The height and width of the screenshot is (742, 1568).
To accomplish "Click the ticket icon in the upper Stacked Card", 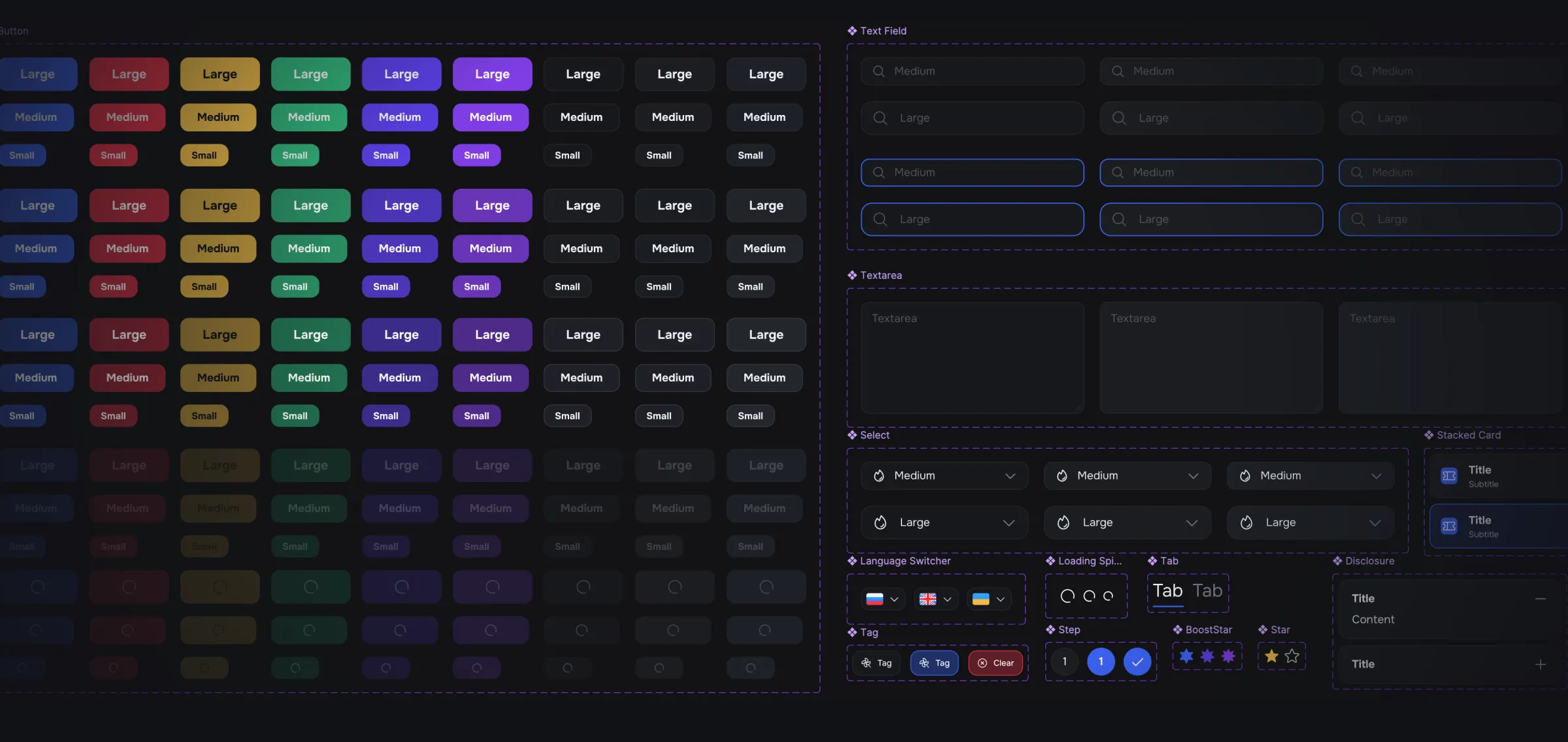I will pos(1449,476).
